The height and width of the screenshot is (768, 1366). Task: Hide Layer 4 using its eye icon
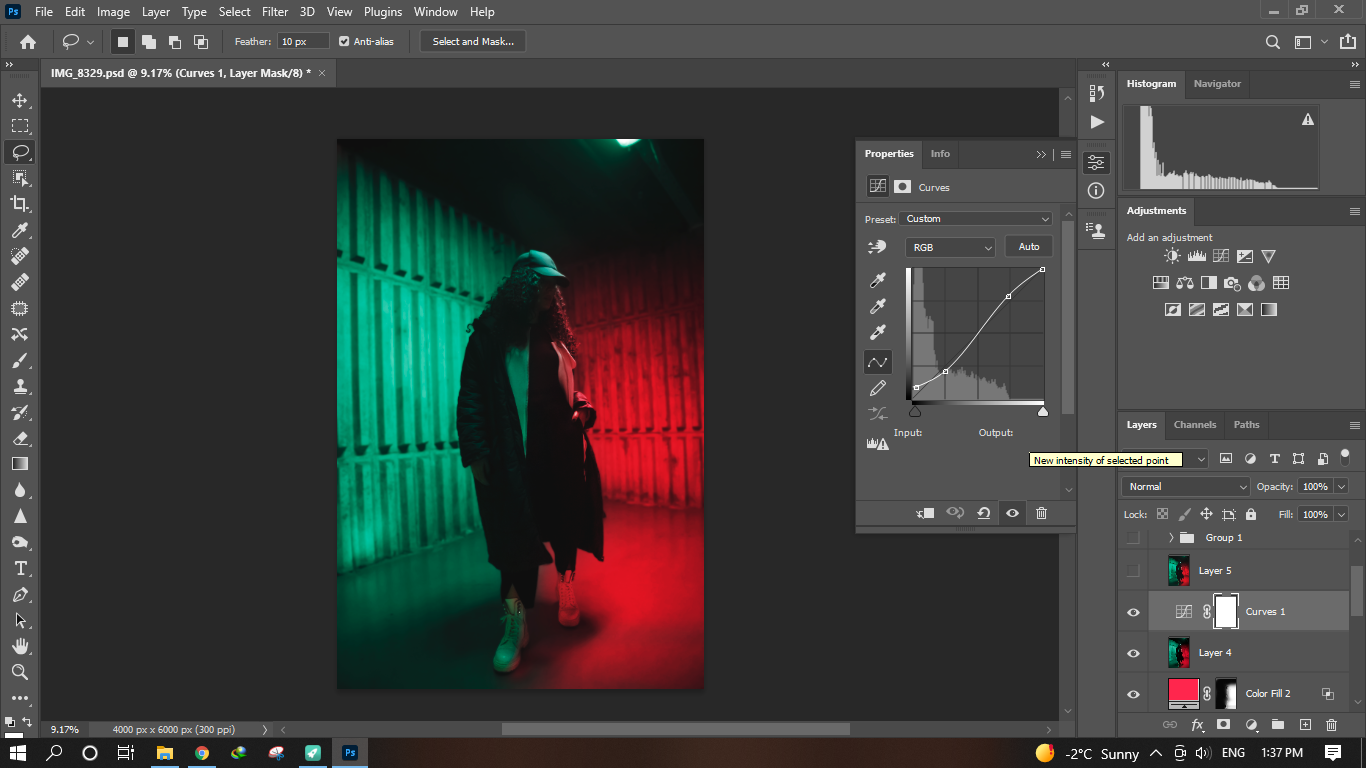1133,653
